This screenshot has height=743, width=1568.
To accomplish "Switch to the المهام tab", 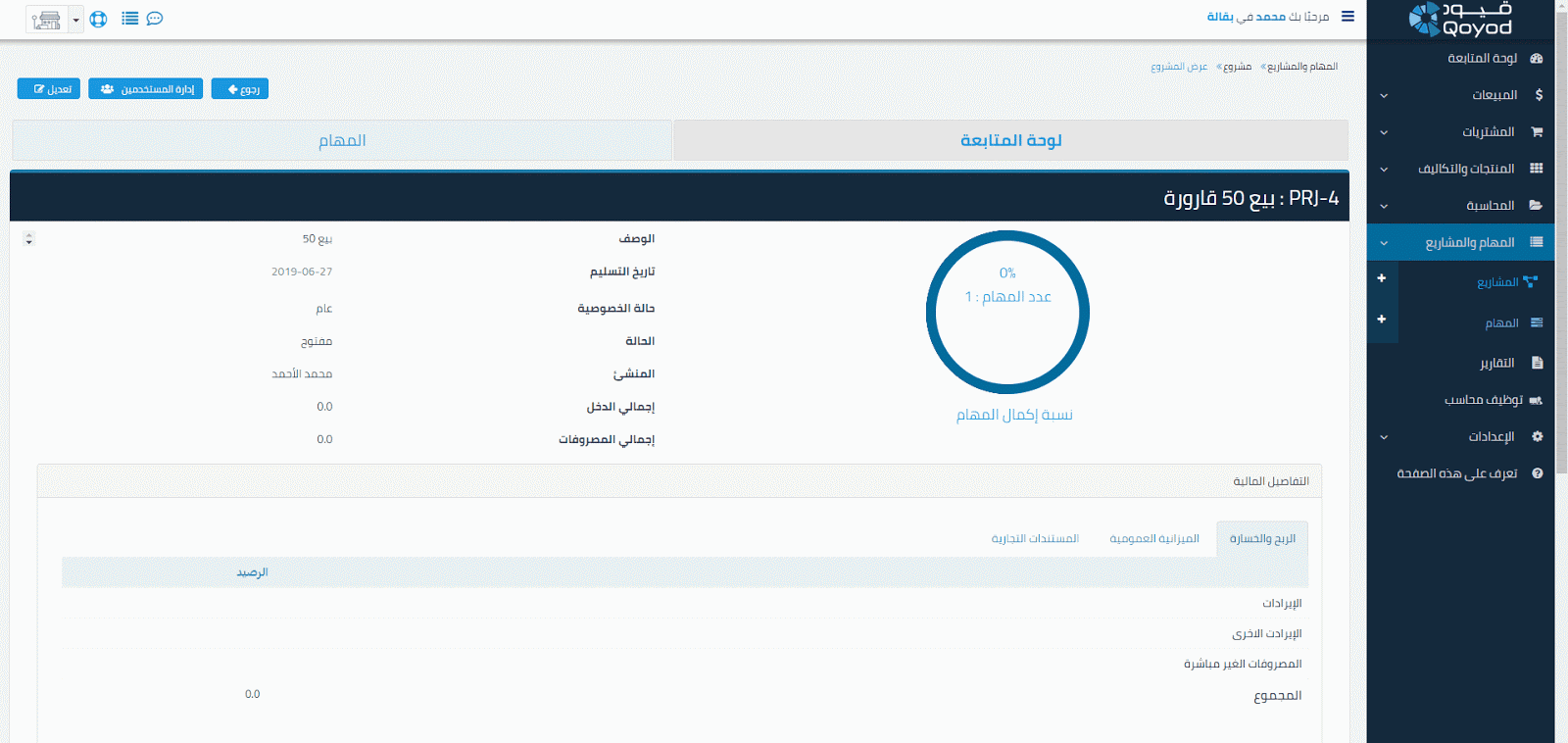I will (342, 141).
